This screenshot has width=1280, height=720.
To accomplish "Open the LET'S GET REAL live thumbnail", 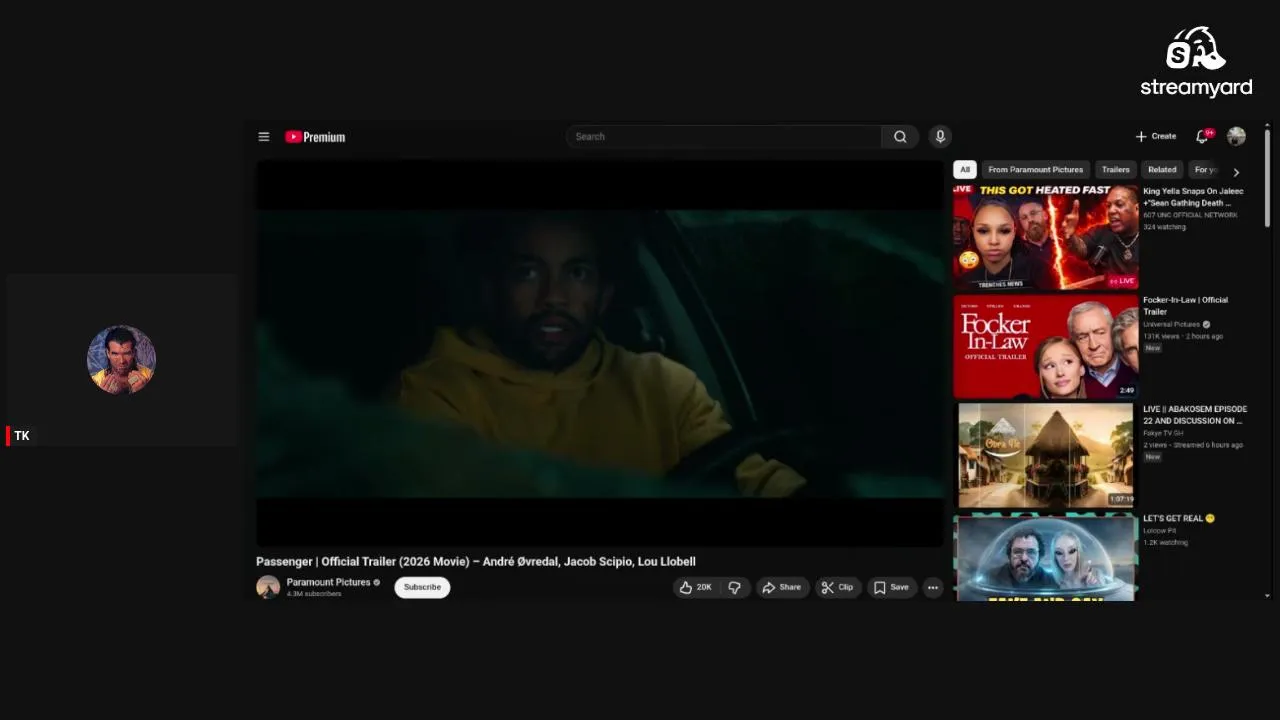I will 1045,558.
